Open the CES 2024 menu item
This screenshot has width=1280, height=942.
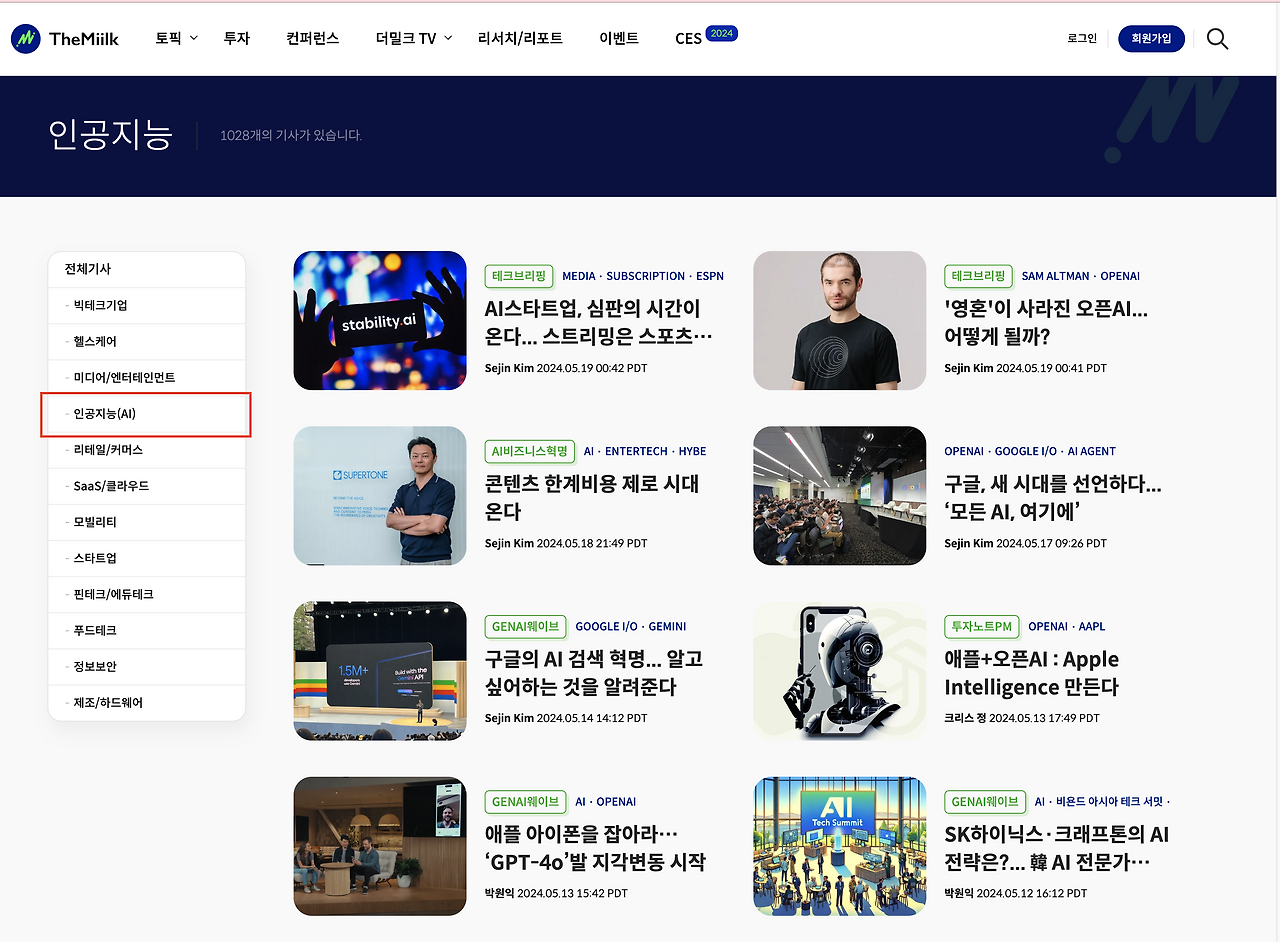click(706, 37)
